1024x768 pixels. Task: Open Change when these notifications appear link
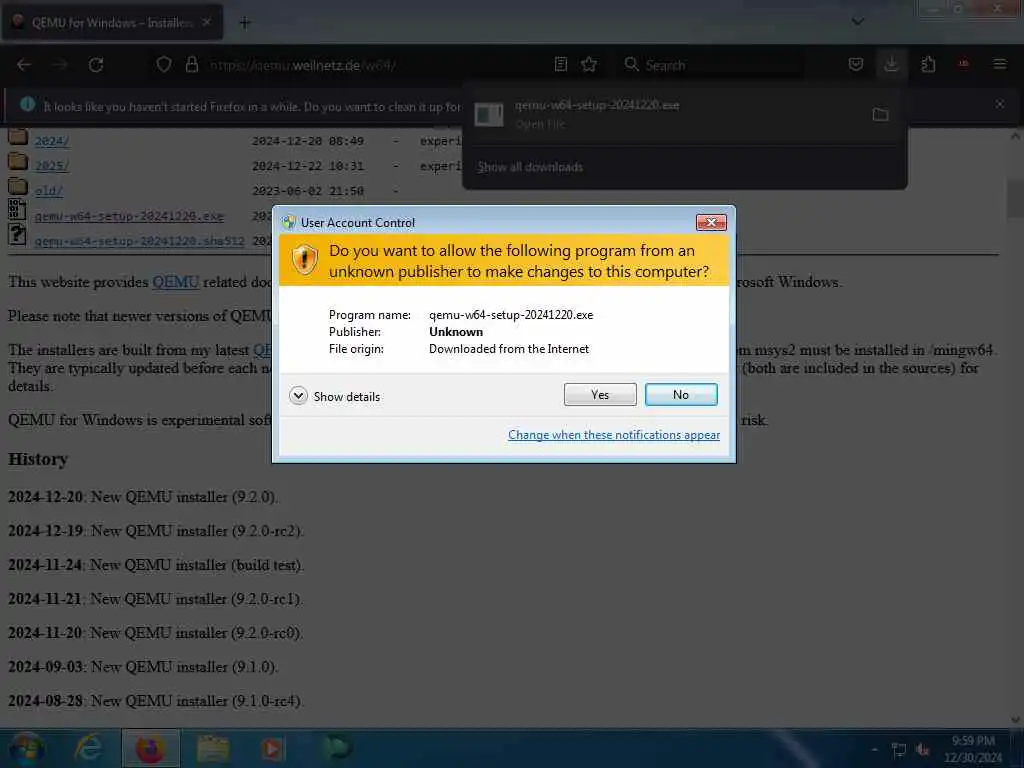614,435
